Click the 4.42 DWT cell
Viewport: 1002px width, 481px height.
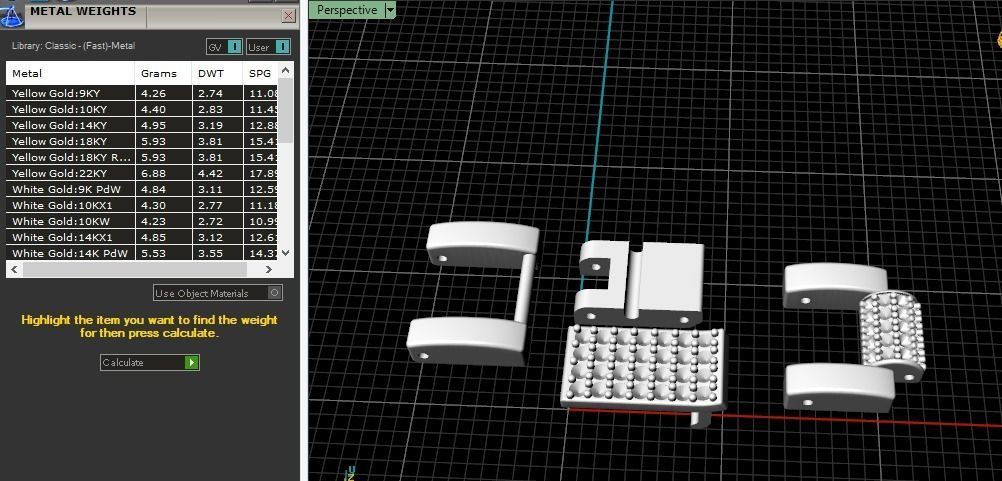pos(217,173)
